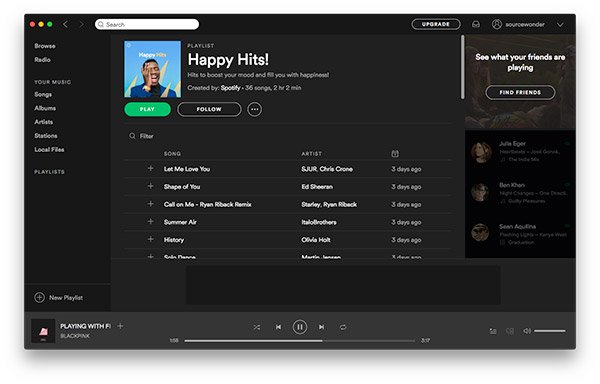Click the Search field
600x384 pixels.
coord(147,24)
